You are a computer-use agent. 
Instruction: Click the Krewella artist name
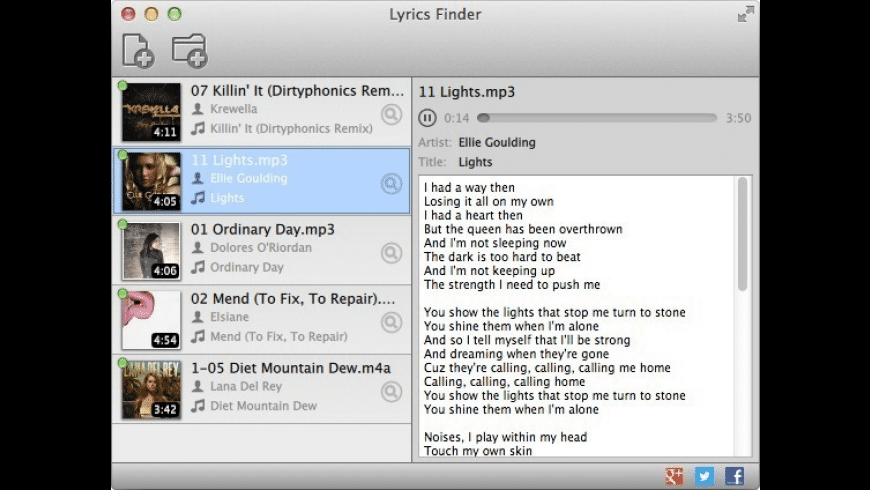pyautogui.click(x=234, y=109)
